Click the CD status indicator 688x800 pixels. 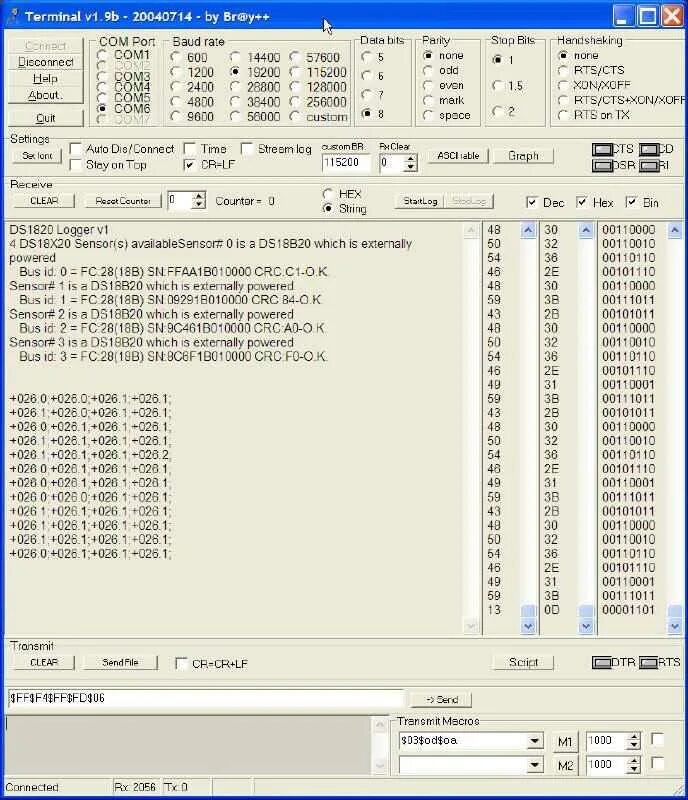tap(649, 149)
